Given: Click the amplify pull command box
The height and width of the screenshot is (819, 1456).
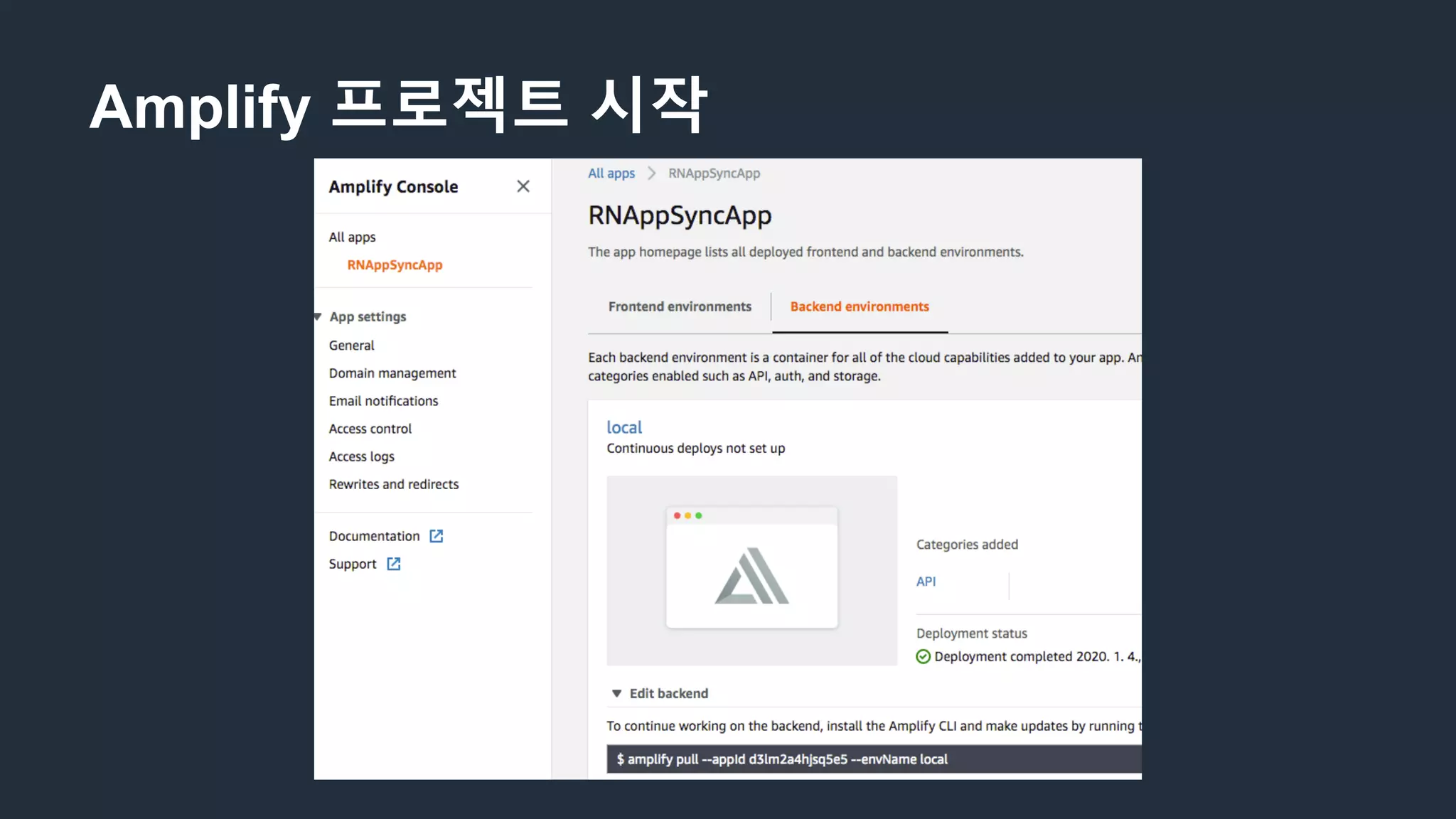Looking at the screenshot, I should pyautogui.click(x=874, y=759).
